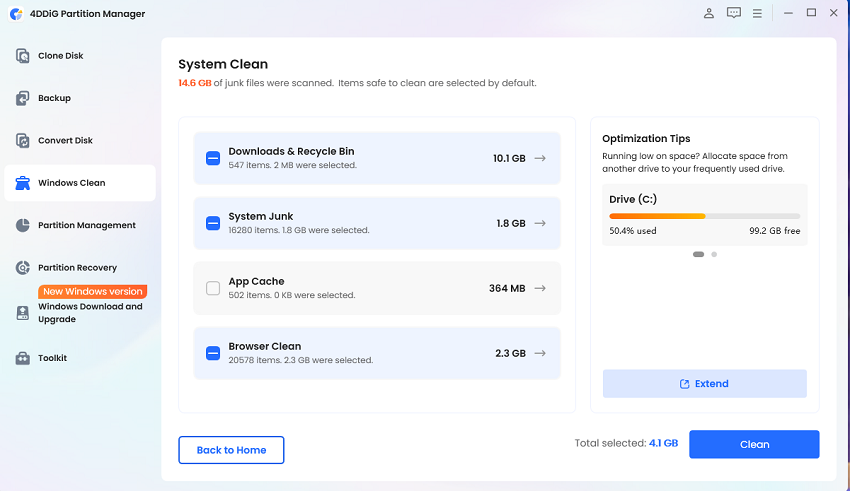Screen dimensions: 850x491
Task: Click the Downloads & Recycle Bin title
Action: [x=291, y=151]
